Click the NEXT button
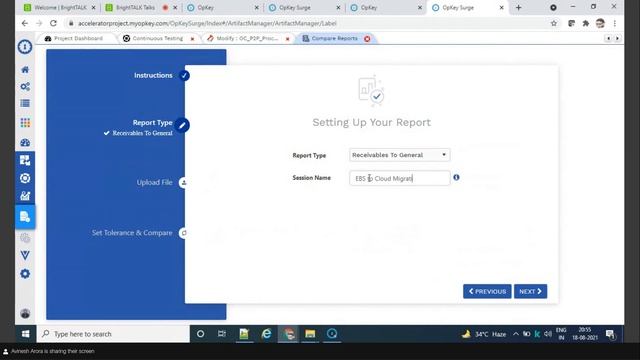 click(x=530, y=291)
